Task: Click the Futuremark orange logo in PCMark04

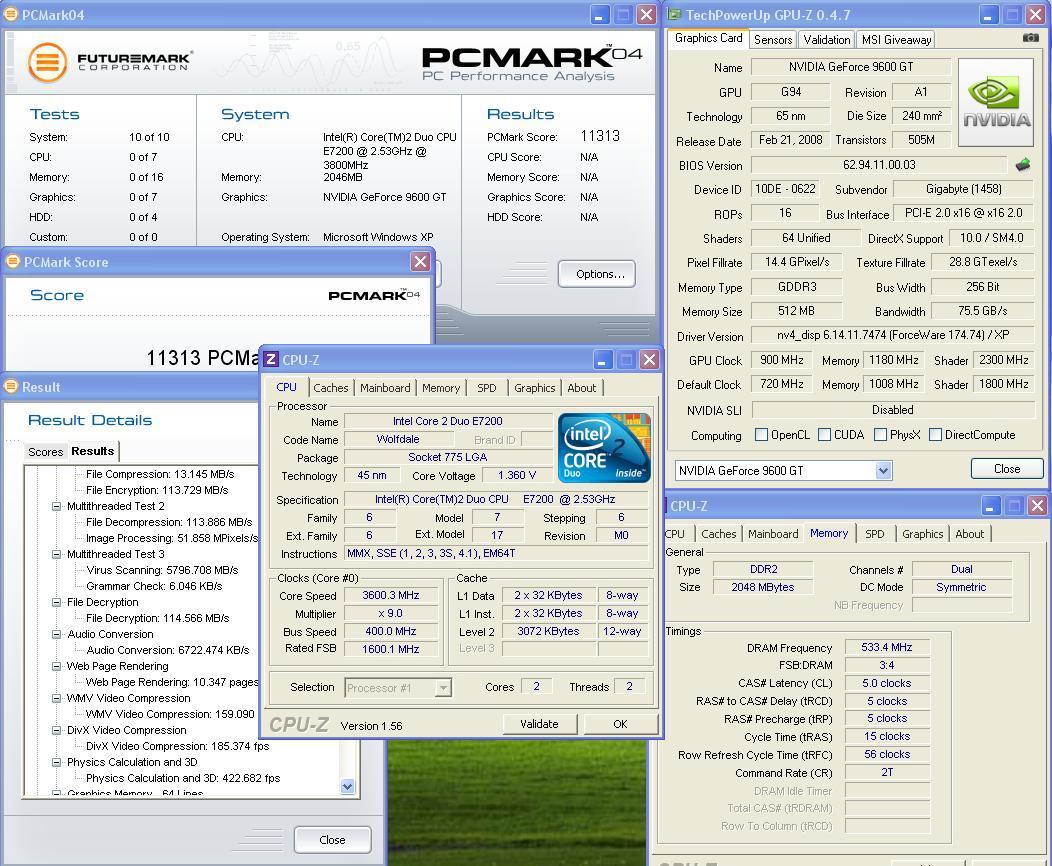Action: point(48,62)
